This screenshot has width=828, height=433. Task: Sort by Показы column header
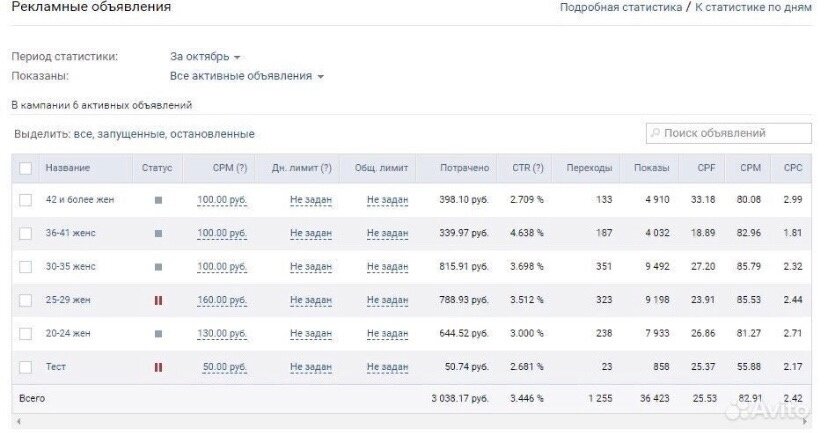(652, 168)
